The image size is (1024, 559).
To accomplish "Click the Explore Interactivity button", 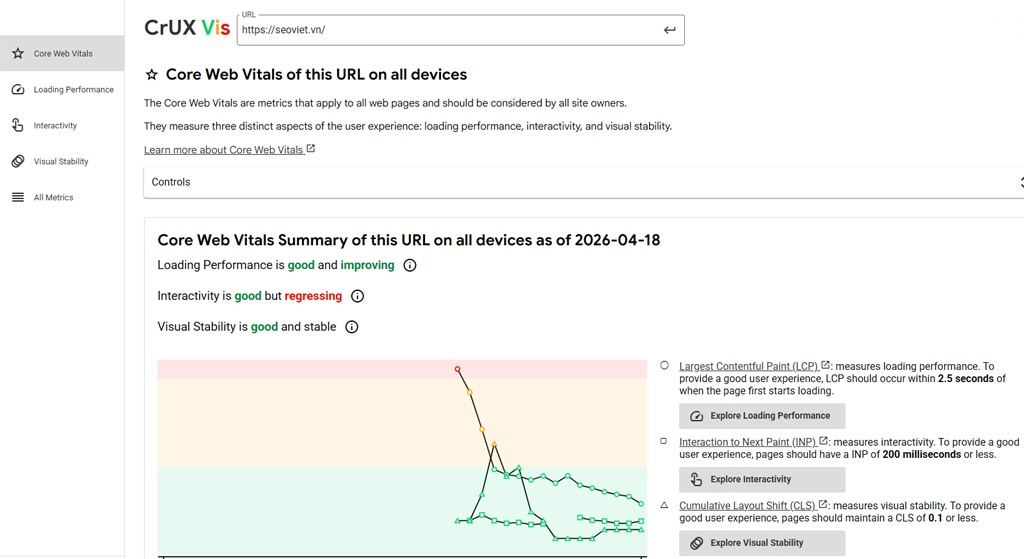I will [761, 480].
